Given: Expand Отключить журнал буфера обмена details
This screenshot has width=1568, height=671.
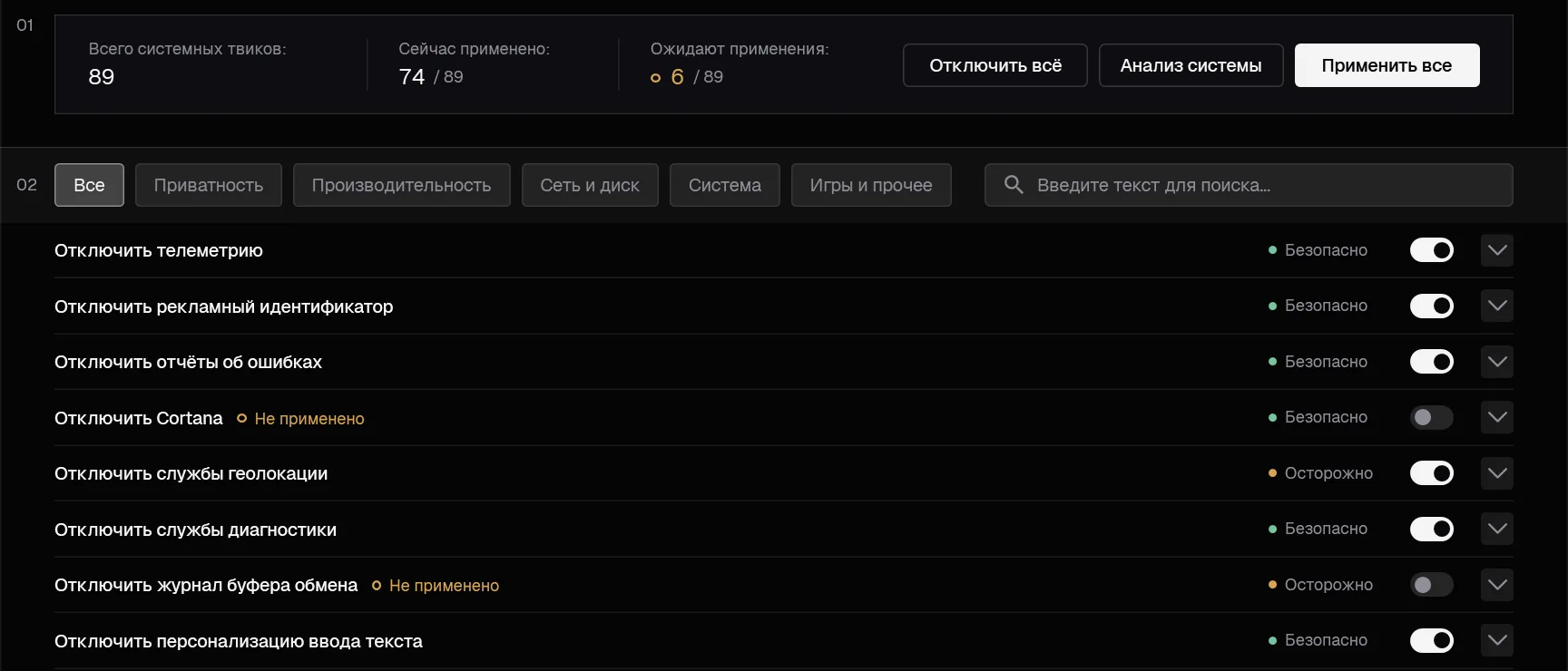Looking at the screenshot, I should tap(1497, 585).
